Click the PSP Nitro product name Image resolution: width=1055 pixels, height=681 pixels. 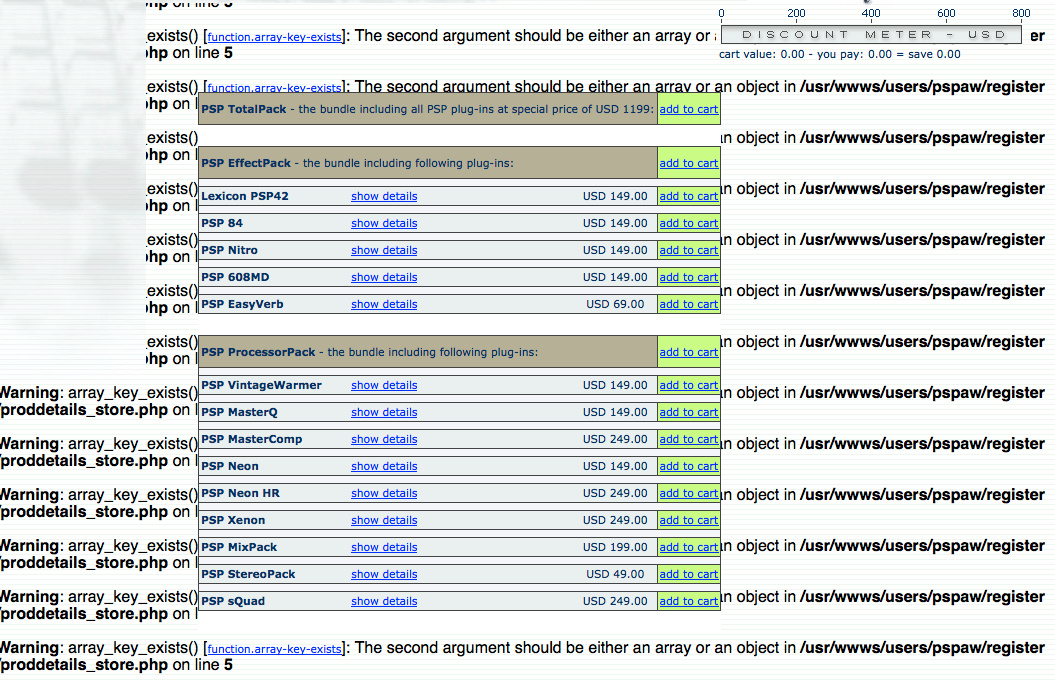(229, 250)
